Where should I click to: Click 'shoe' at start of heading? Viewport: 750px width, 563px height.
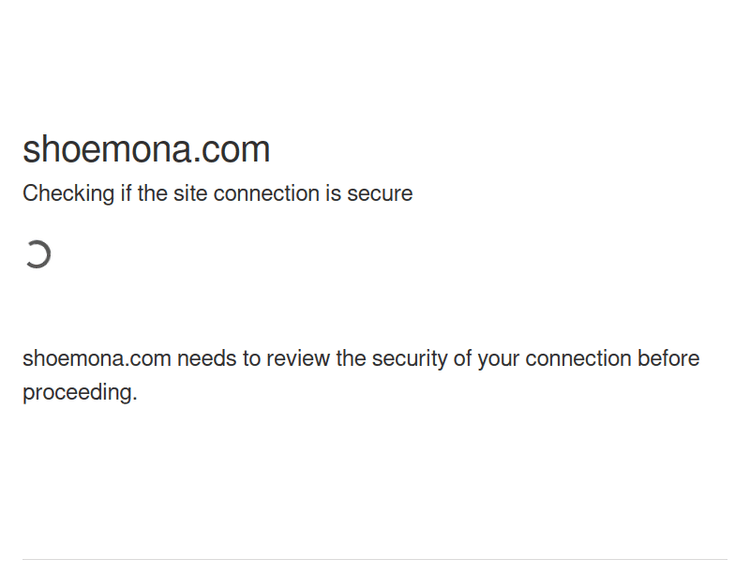tap(59, 149)
